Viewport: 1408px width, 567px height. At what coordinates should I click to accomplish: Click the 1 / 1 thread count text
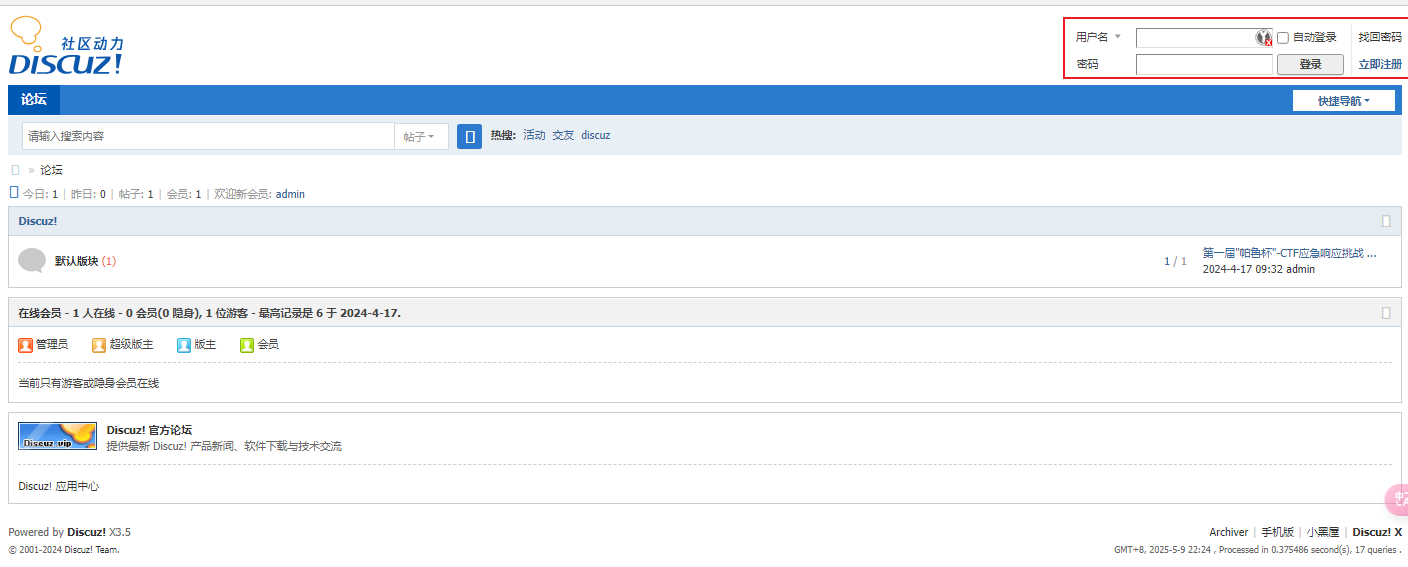pyautogui.click(x=1175, y=261)
